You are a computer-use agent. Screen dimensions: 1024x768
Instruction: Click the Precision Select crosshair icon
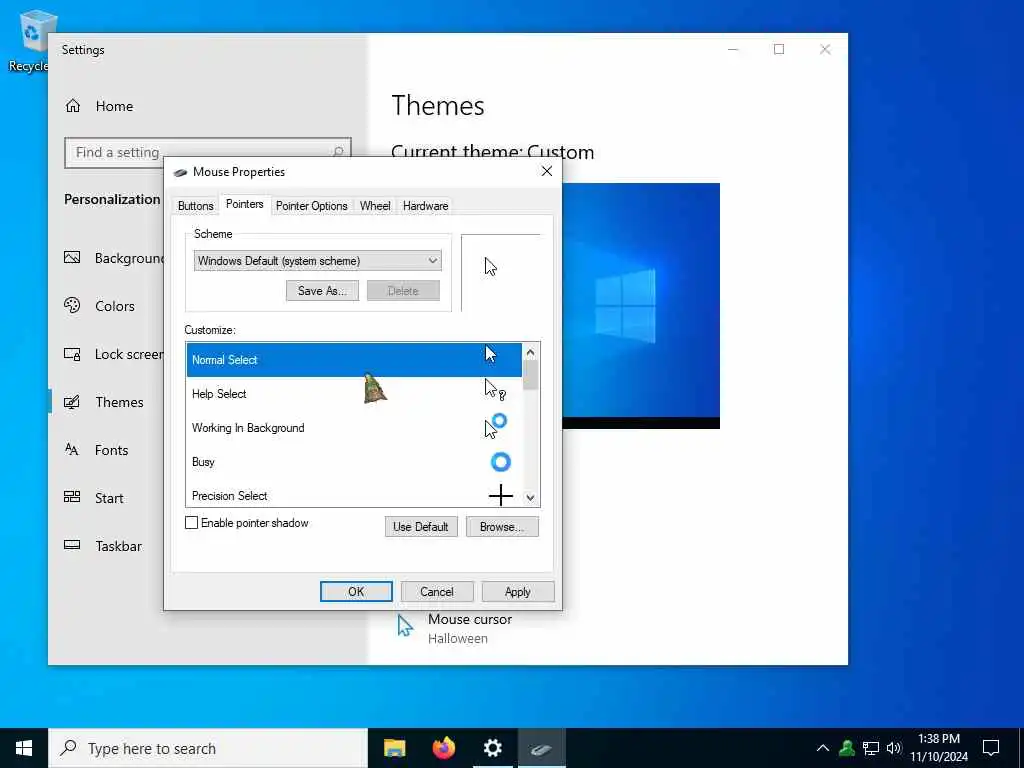[x=500, y=496]
